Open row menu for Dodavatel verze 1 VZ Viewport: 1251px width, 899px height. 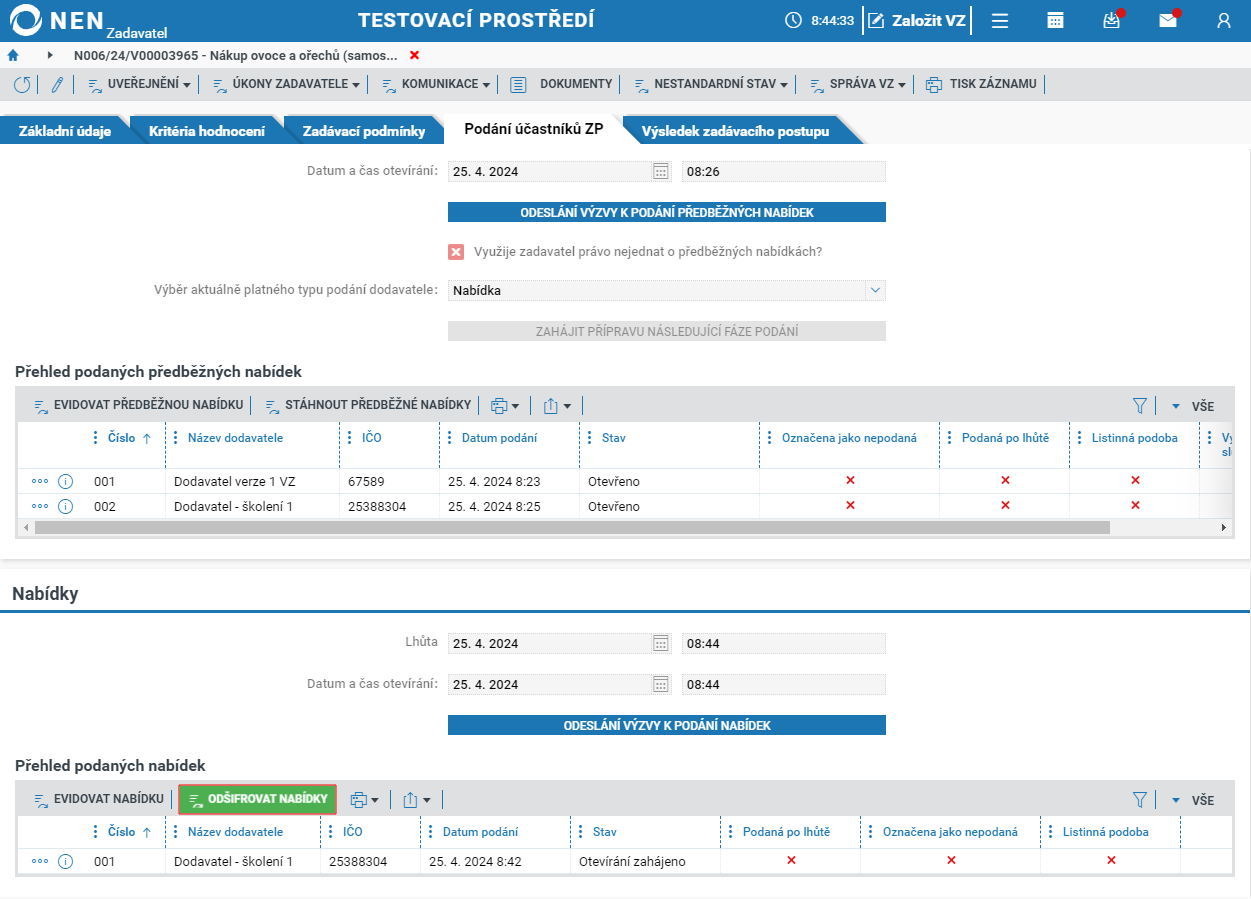pyautogui.click(x=40, y=481)
